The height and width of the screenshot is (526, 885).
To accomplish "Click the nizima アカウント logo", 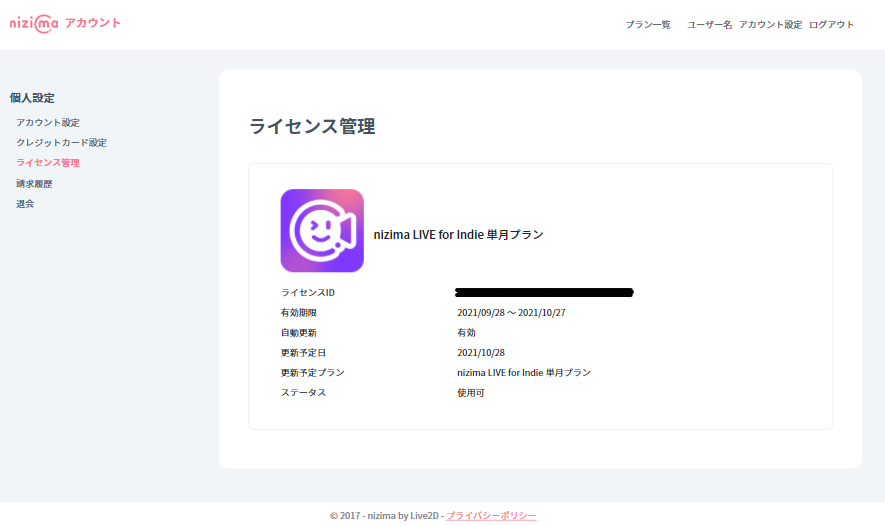I will (65, 24).
